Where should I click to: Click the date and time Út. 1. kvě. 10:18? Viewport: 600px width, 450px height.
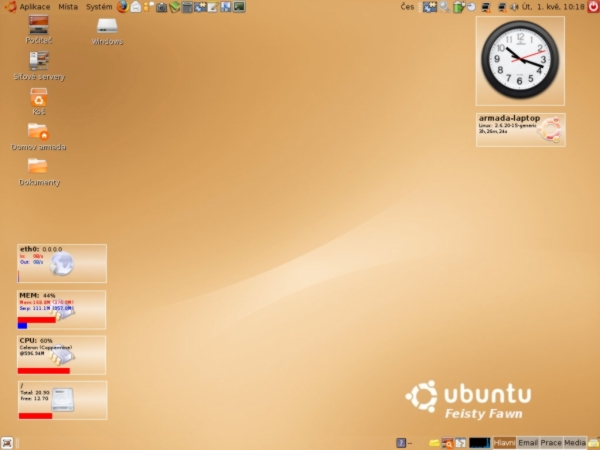(553, 7)
